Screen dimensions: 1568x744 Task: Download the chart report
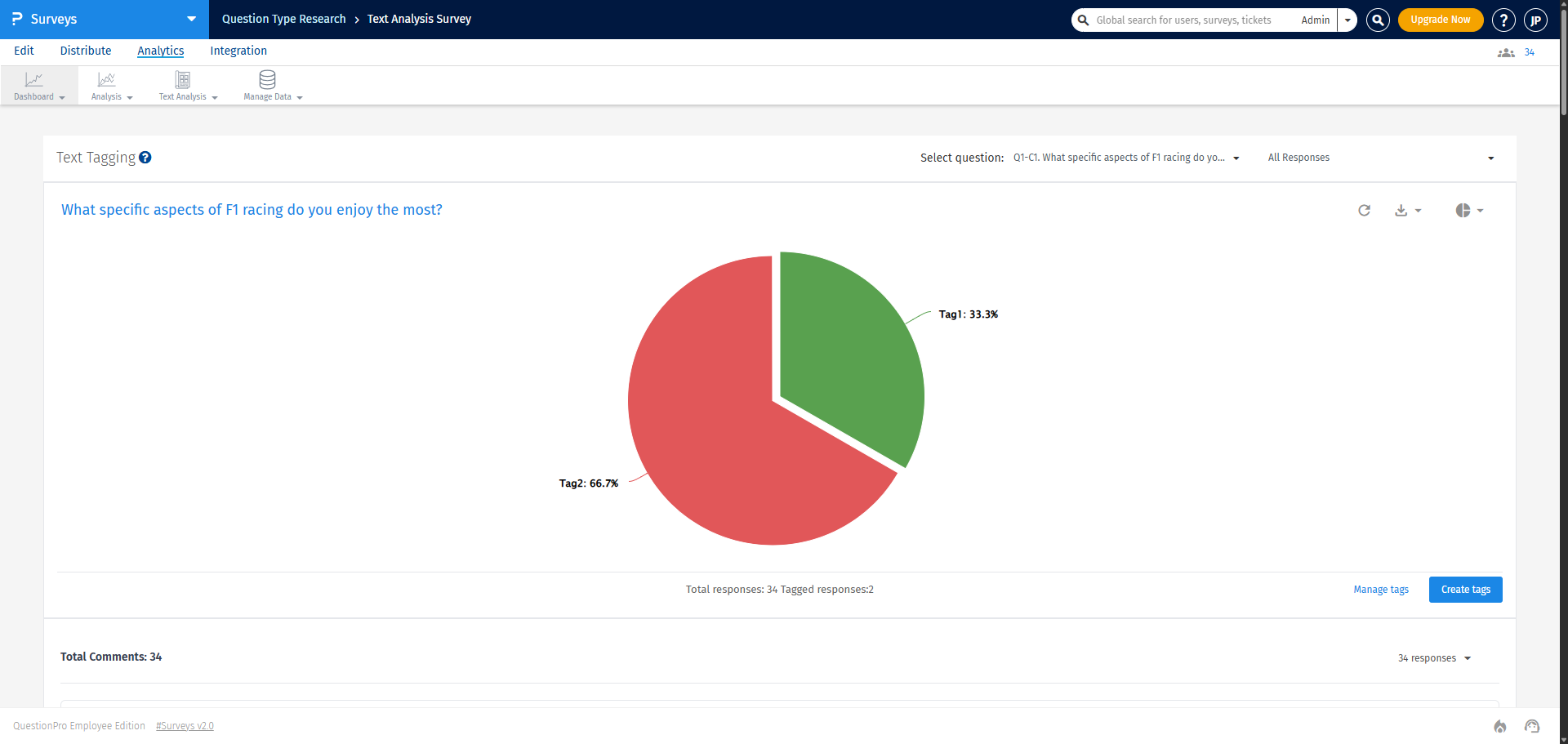pos(1402,210)
